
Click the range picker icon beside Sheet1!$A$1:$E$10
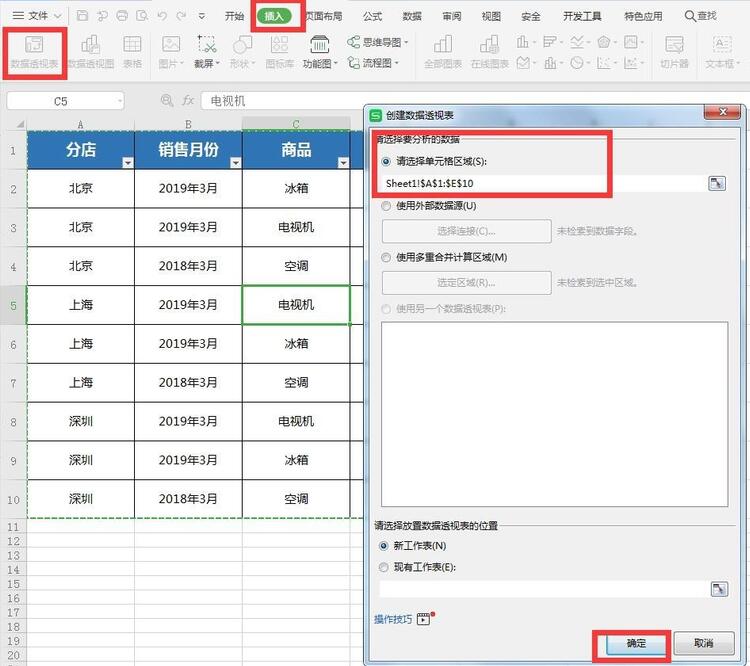tap(717, 183)
